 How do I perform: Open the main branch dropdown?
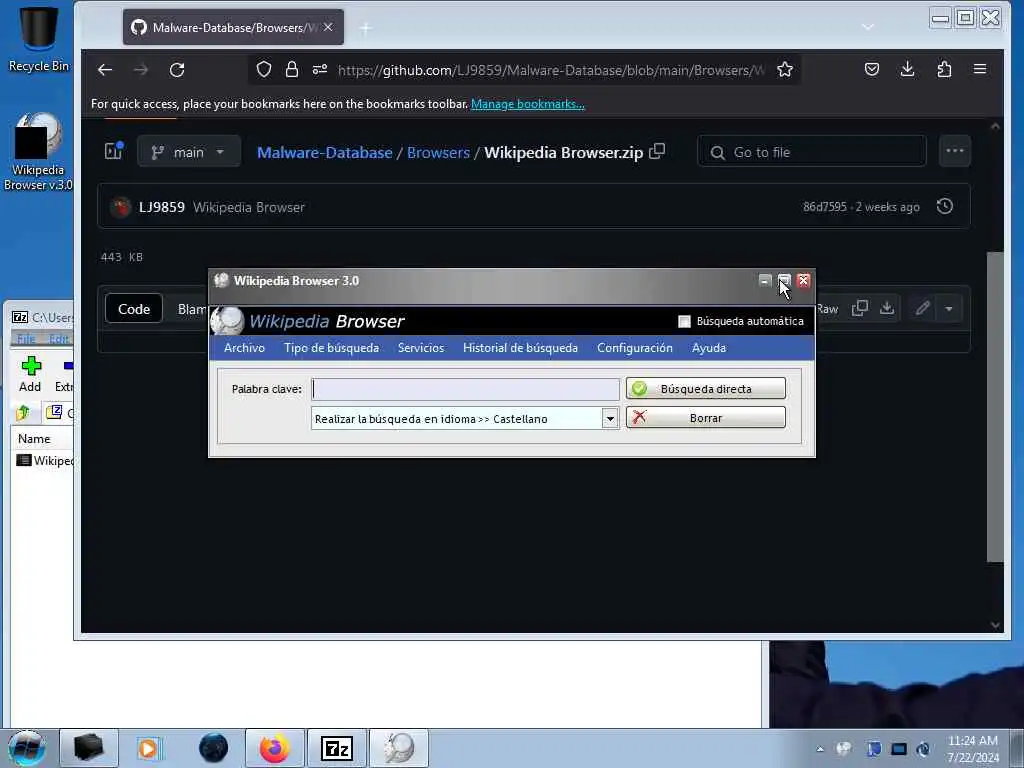click(x=189, y=152)
